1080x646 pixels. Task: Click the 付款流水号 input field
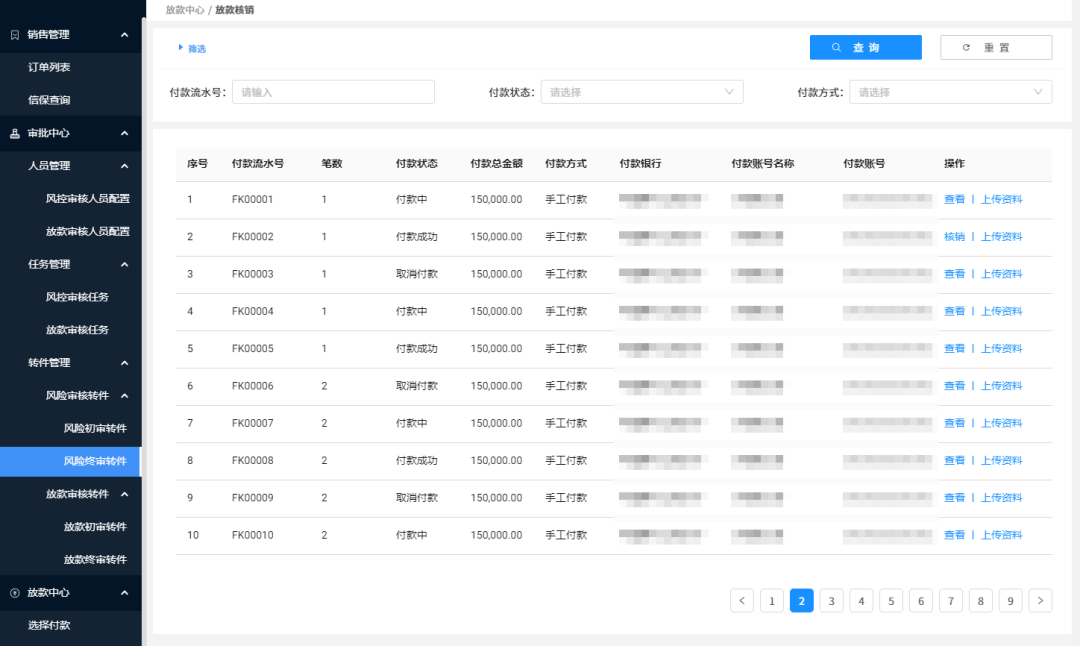pos(333,91)
